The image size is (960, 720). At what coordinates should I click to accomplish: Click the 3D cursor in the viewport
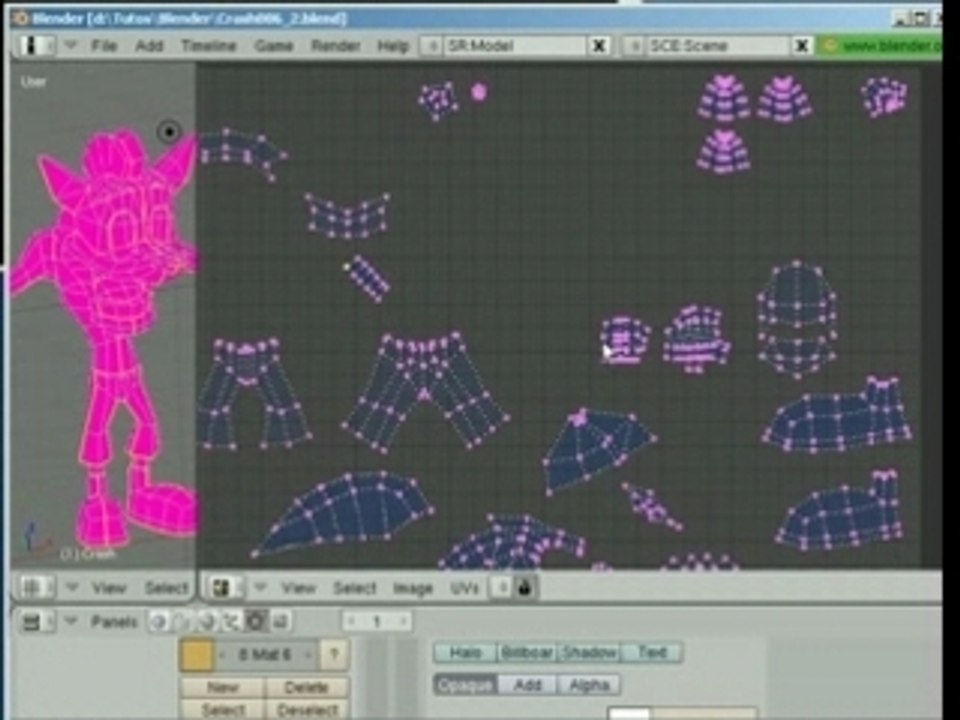click(x=170, y=132)
